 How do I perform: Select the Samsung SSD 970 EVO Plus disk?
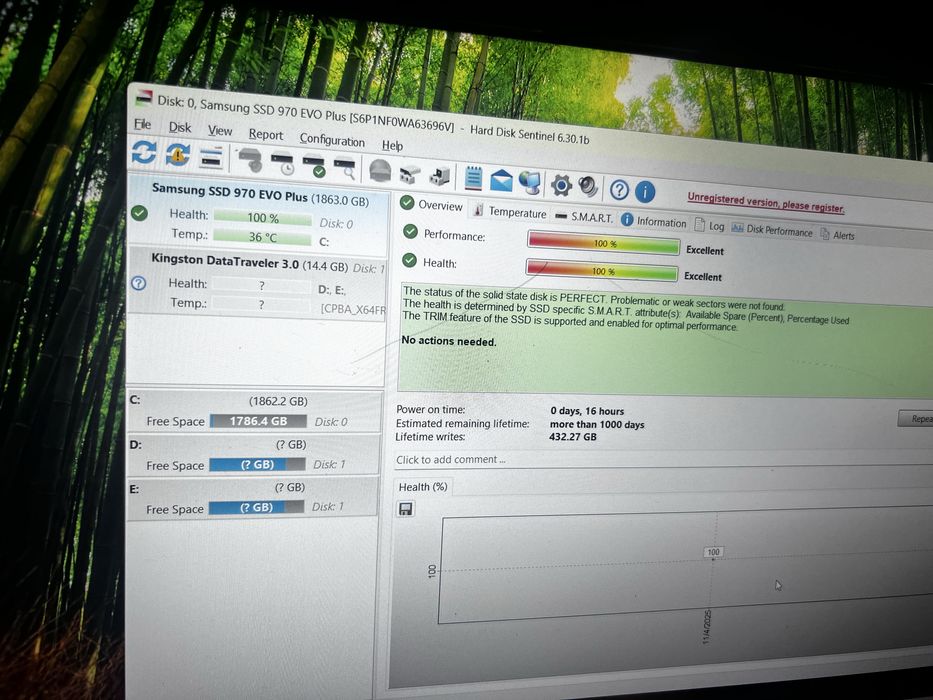(x=258, y=214)
